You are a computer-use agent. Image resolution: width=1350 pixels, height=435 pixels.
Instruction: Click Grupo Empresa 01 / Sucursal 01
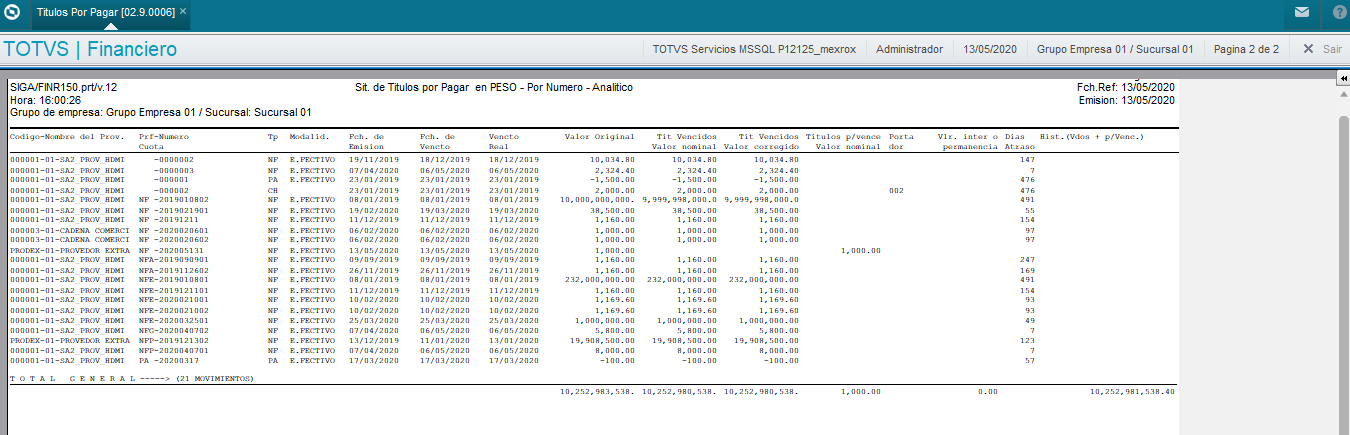pos(1115,49)
